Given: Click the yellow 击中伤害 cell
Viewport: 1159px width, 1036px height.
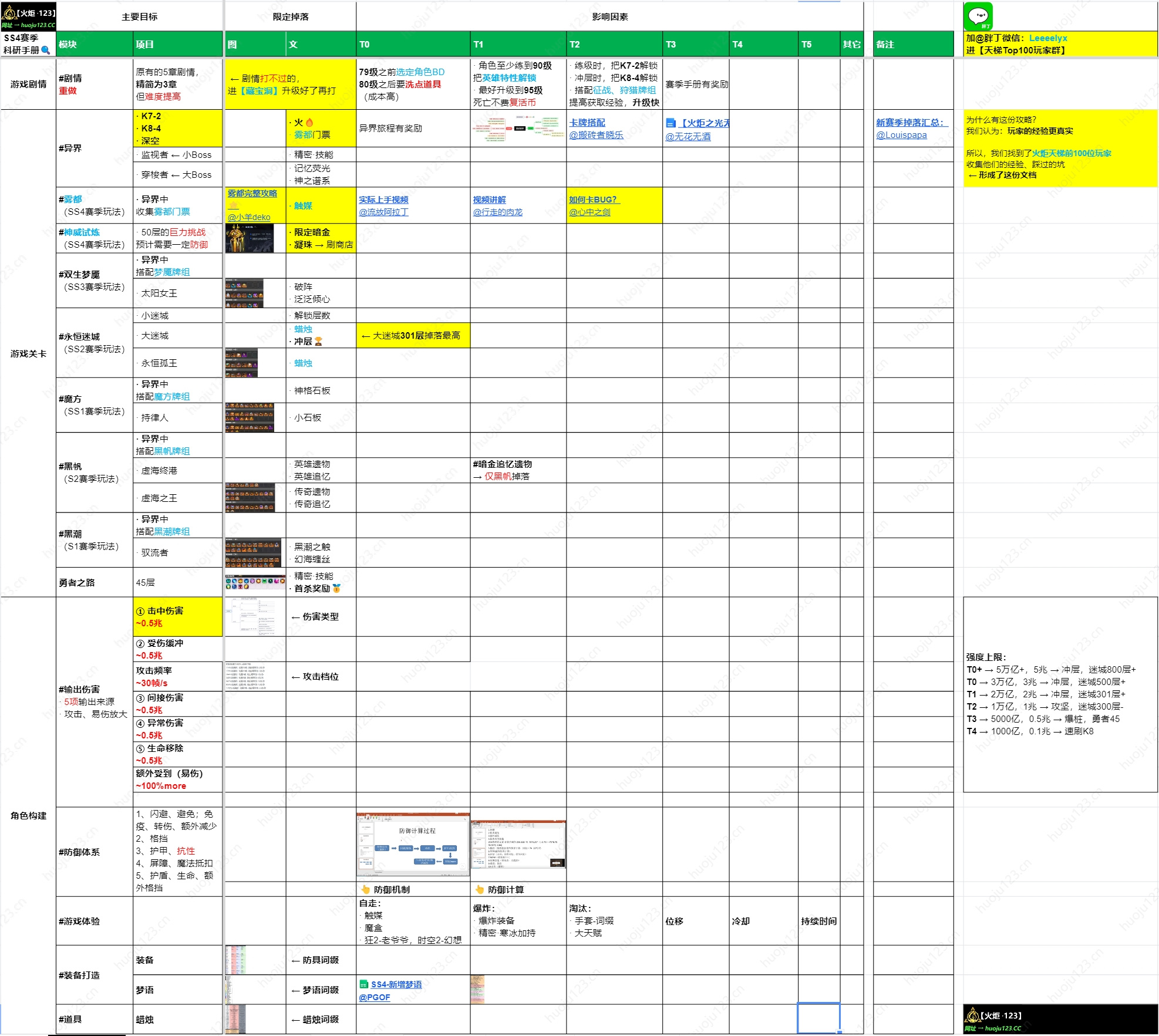Looking at the screenshot, I should pyautogui.click(x=178, y=617).
